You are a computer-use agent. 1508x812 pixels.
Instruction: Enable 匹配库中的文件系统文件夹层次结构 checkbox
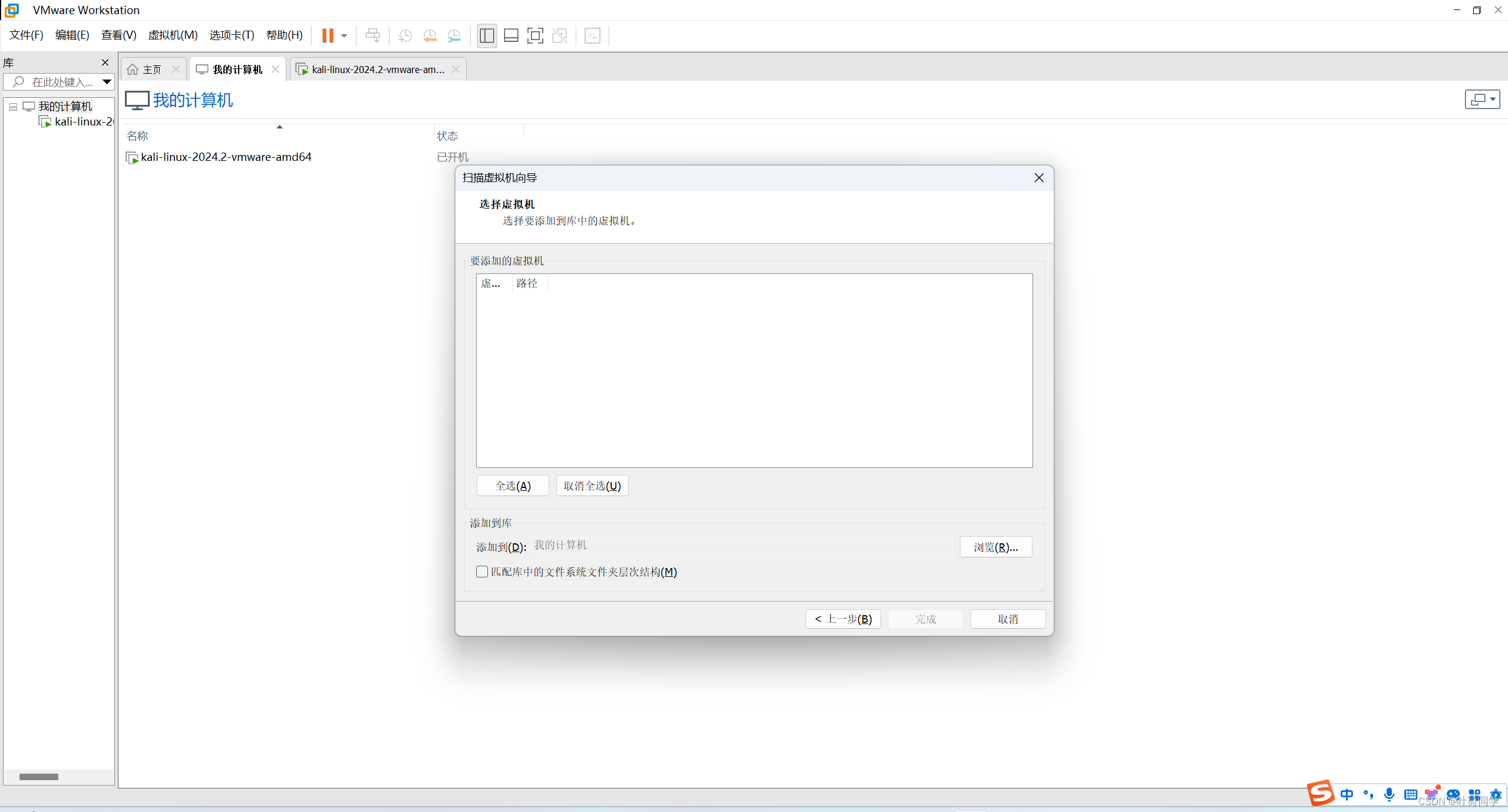482,572
